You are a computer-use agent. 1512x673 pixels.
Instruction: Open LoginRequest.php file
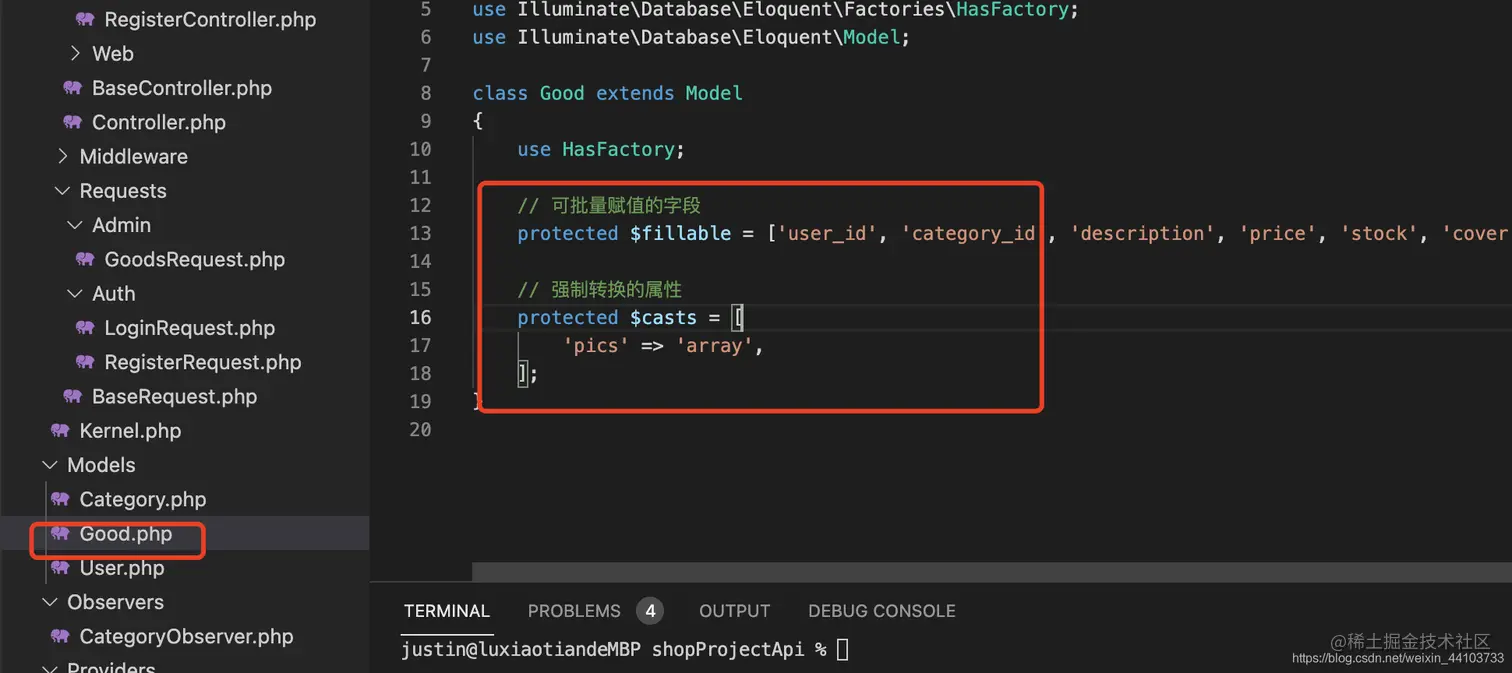[190, 328]
